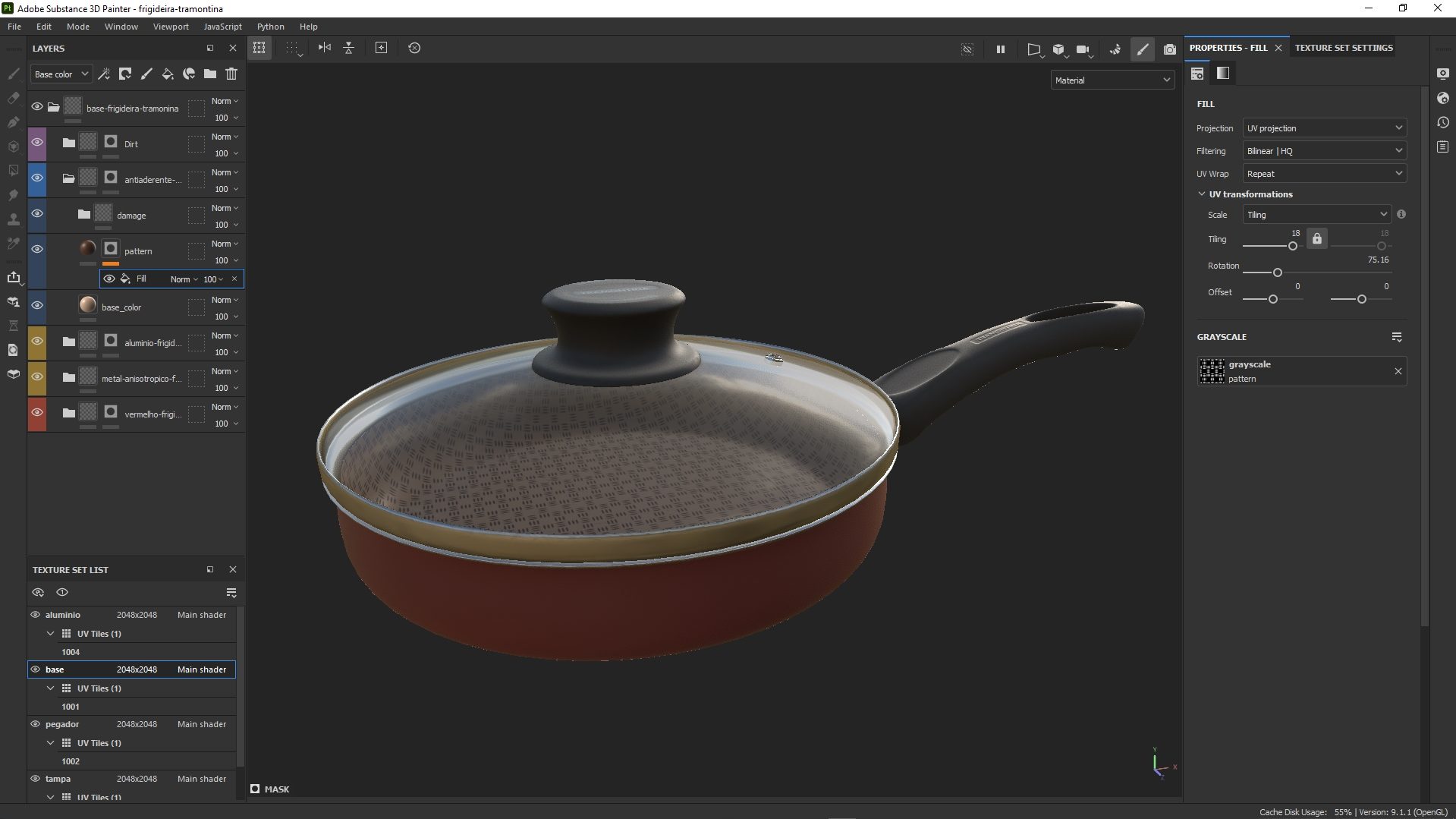1456x819 pixels.
Task: Select the Eraser tool in left toolbar
Action: click(x=13, y=98)
